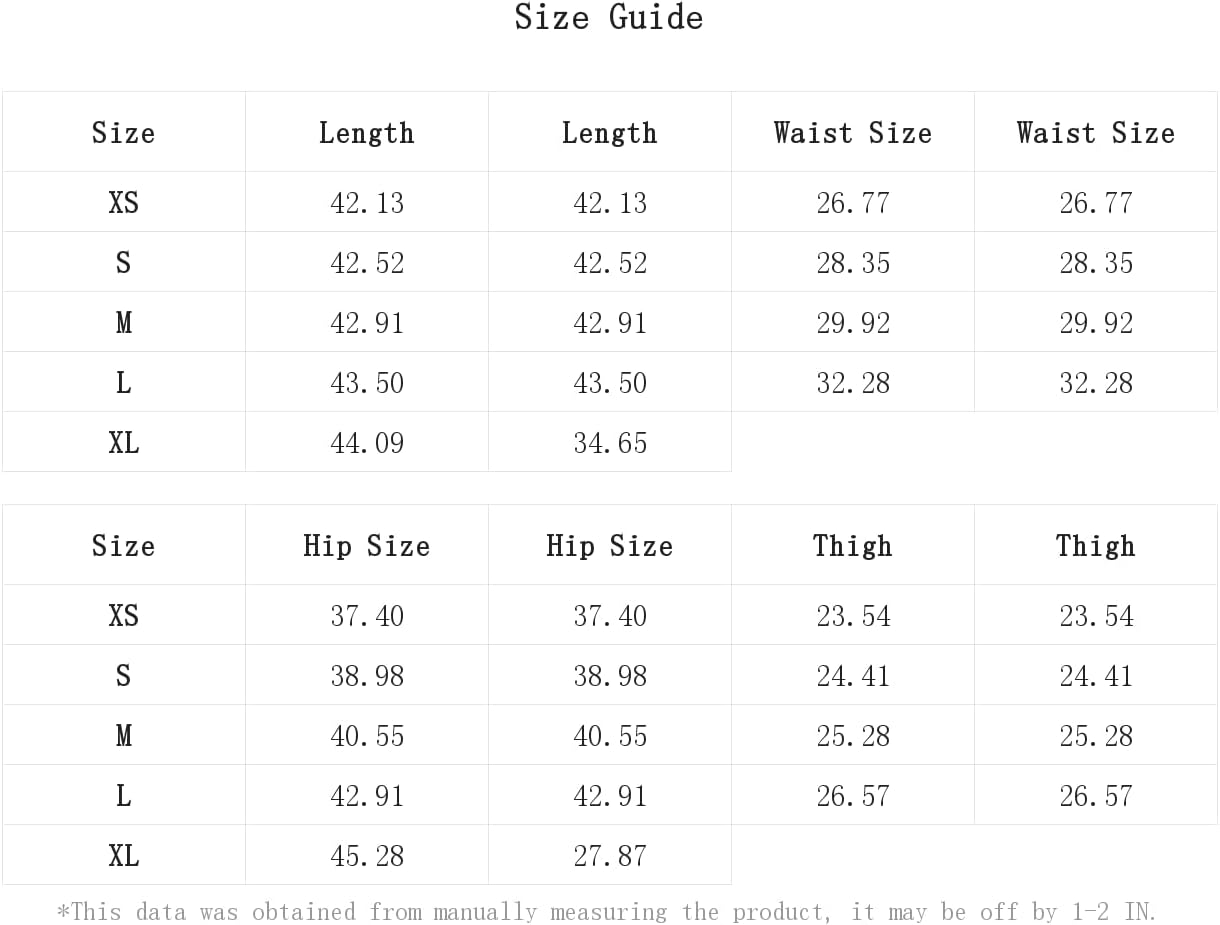This screenshot has height=925, width=1220.
Task: Click the 42.52 length value in the first Length column
Action: pyautogui.click(x=367, y=263)
